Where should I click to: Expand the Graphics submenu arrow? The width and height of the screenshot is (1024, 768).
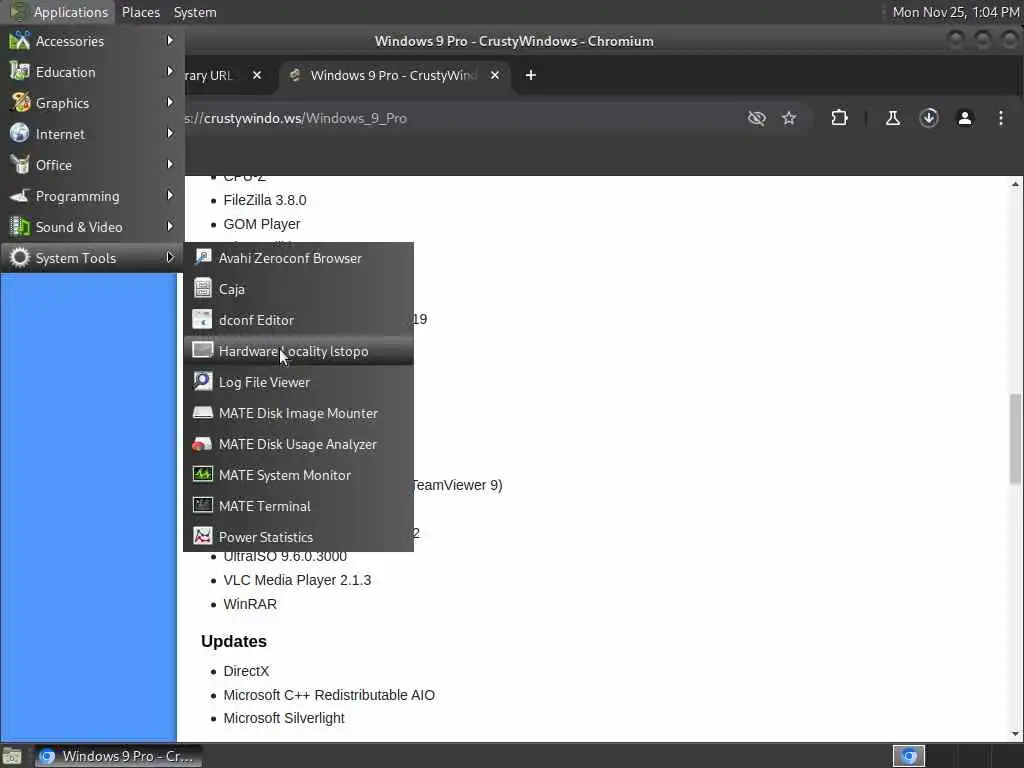tap(170, 103)
